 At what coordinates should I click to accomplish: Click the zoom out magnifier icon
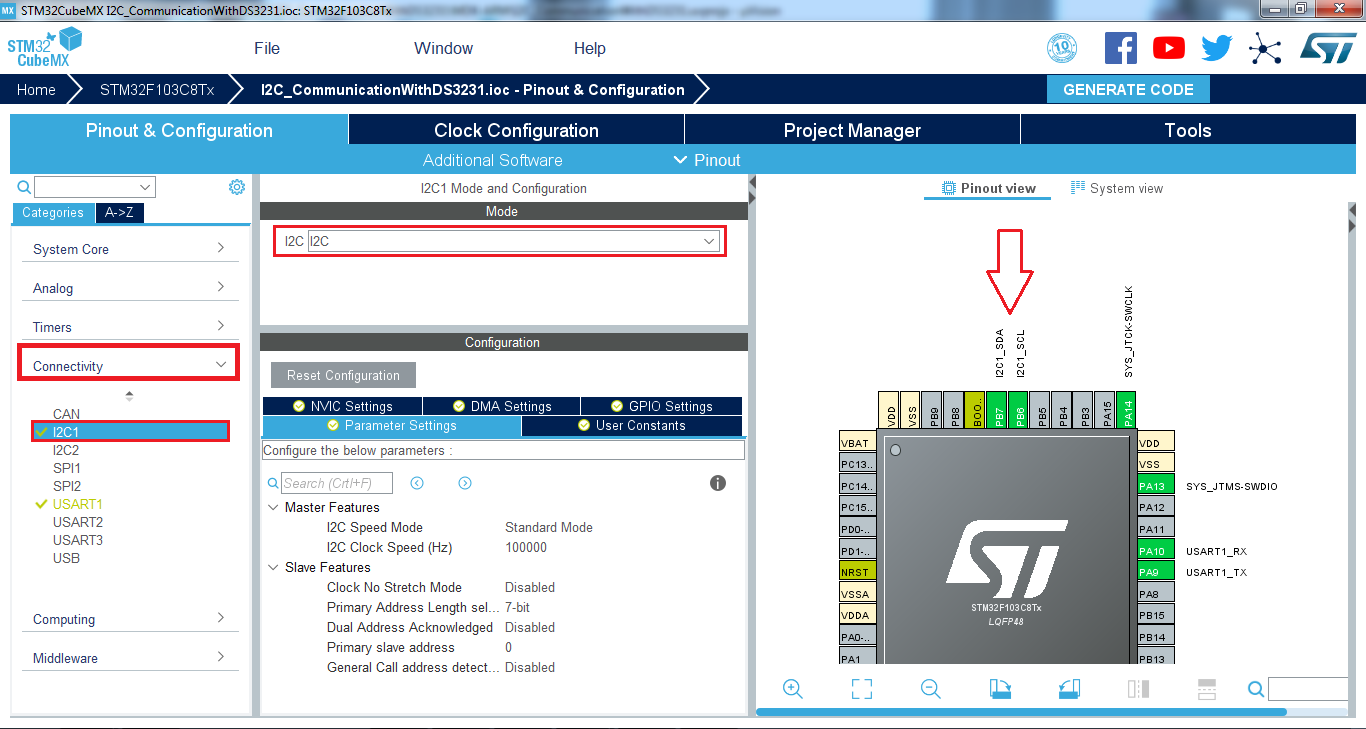[931, 688]
